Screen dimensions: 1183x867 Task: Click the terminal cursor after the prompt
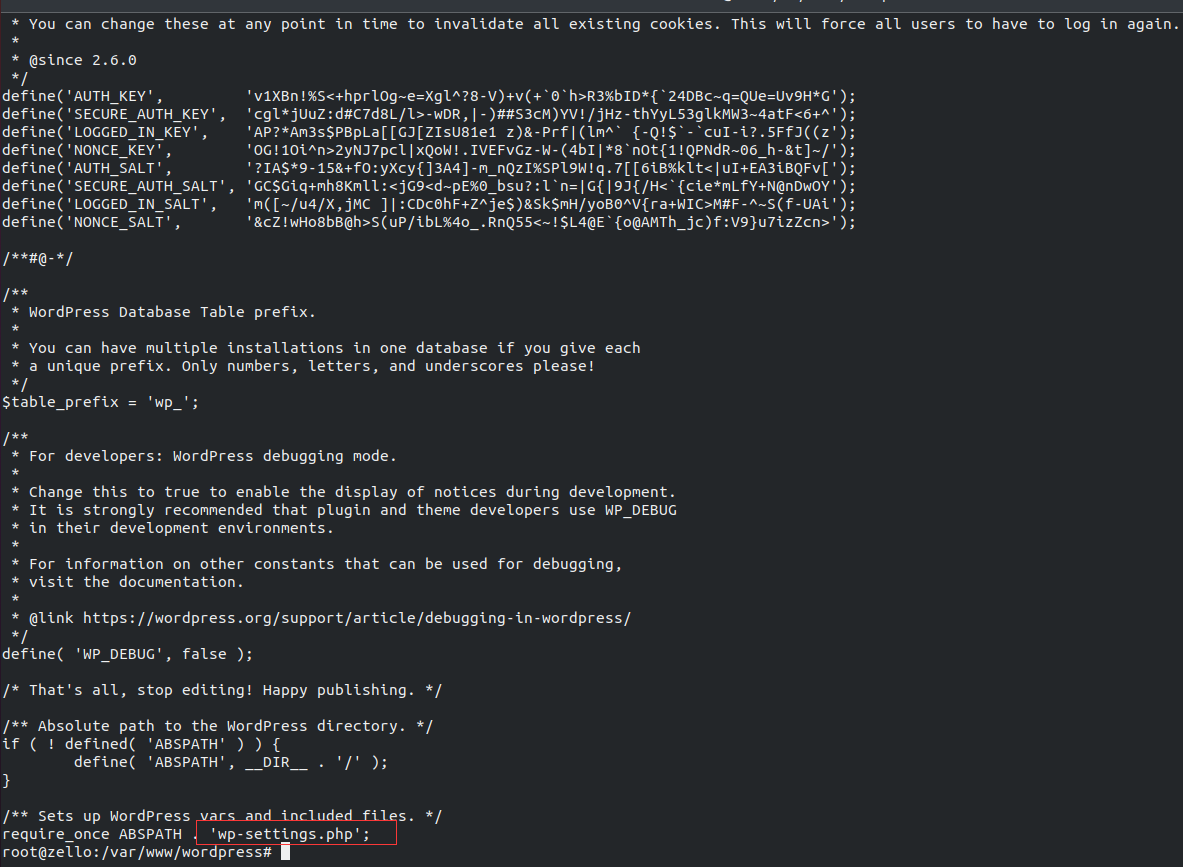(x=285, y=852)
